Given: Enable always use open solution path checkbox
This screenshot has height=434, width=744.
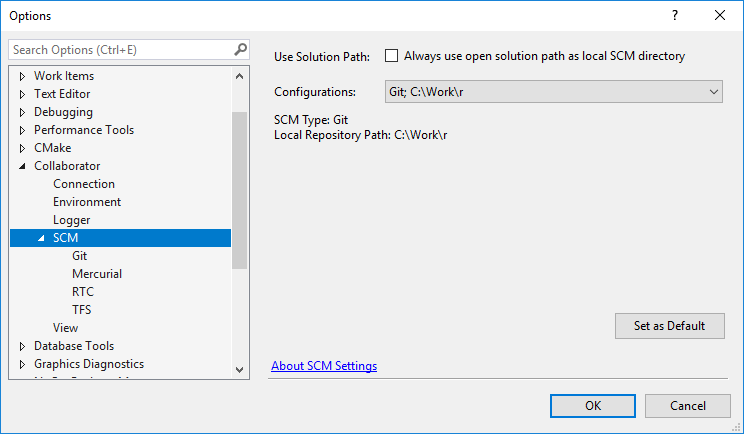Looking at the screenshot, I should click(x=392, y=56).
